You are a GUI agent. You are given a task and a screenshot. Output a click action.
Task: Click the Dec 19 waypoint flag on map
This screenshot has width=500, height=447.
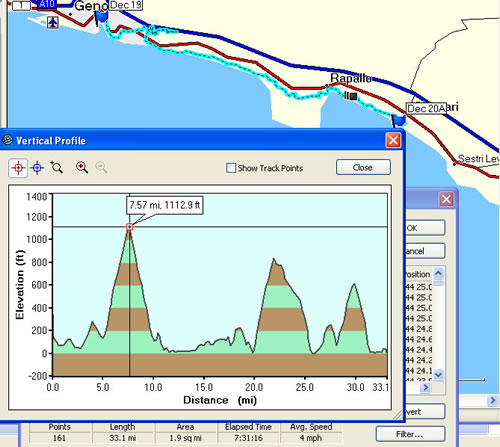point(102,16)
